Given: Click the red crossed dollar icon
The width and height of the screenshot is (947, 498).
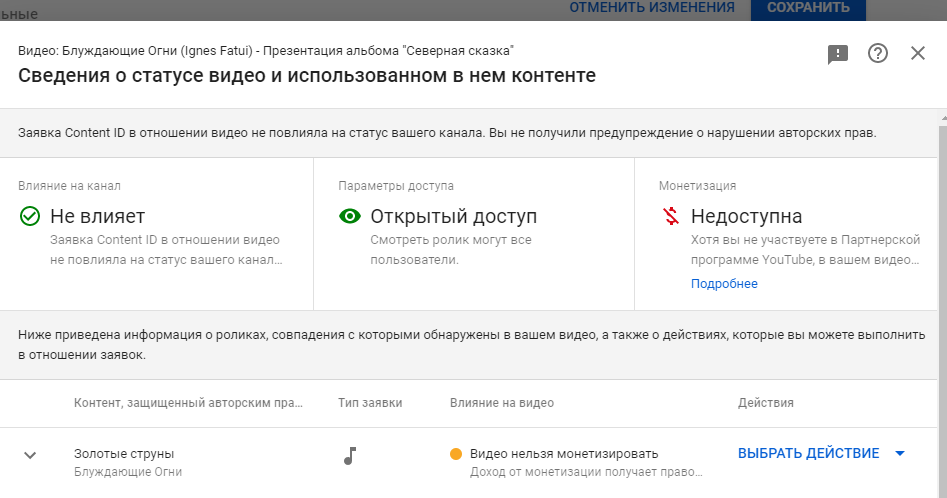Looking at the screenshot, I should (670, 216).
